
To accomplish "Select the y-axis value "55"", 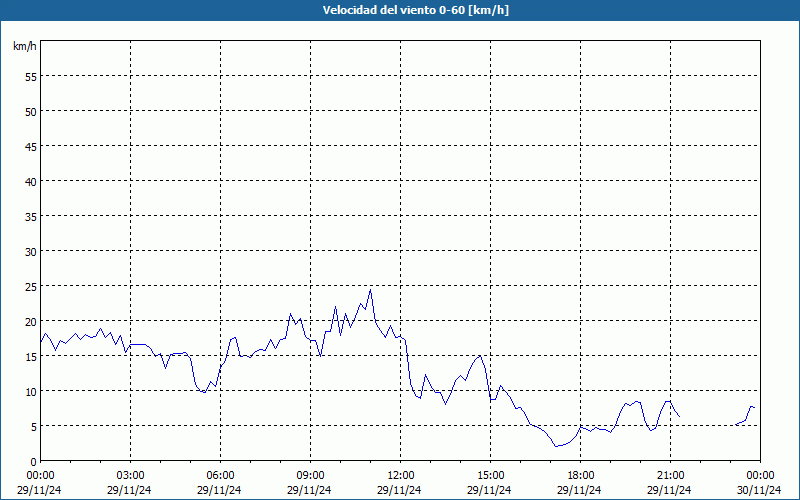I will coord(31,77).
